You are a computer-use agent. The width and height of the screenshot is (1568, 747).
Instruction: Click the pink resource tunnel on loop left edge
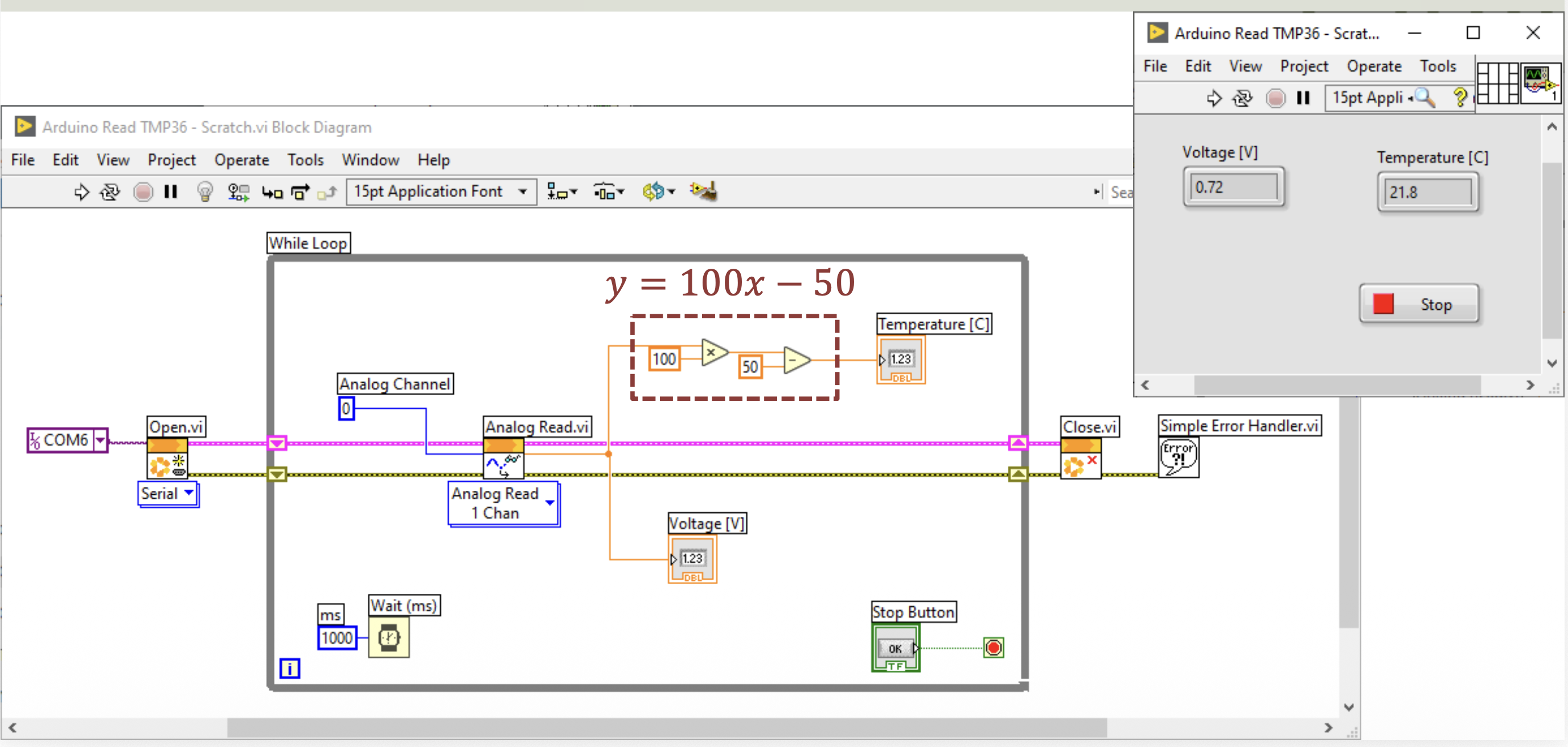(x=277, y=442)
